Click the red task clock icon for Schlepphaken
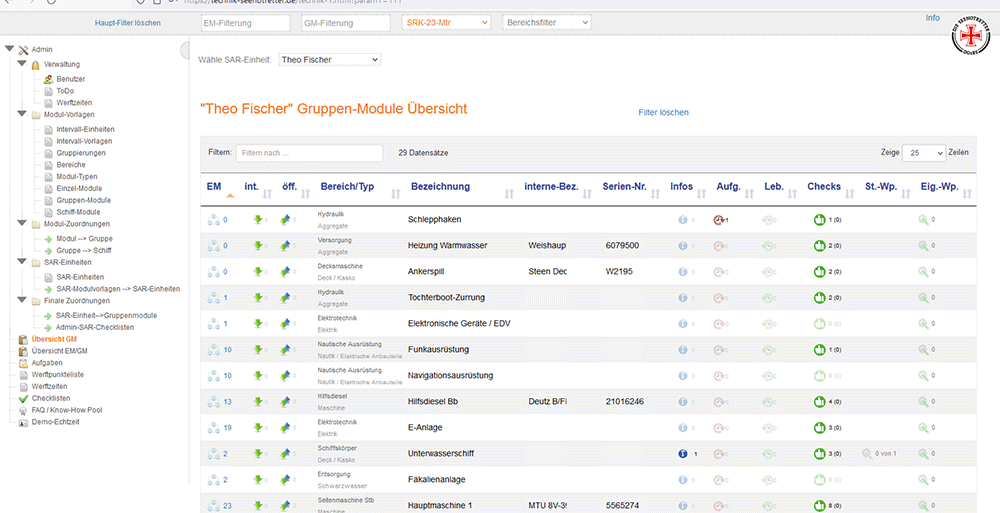 click(719, 219)
